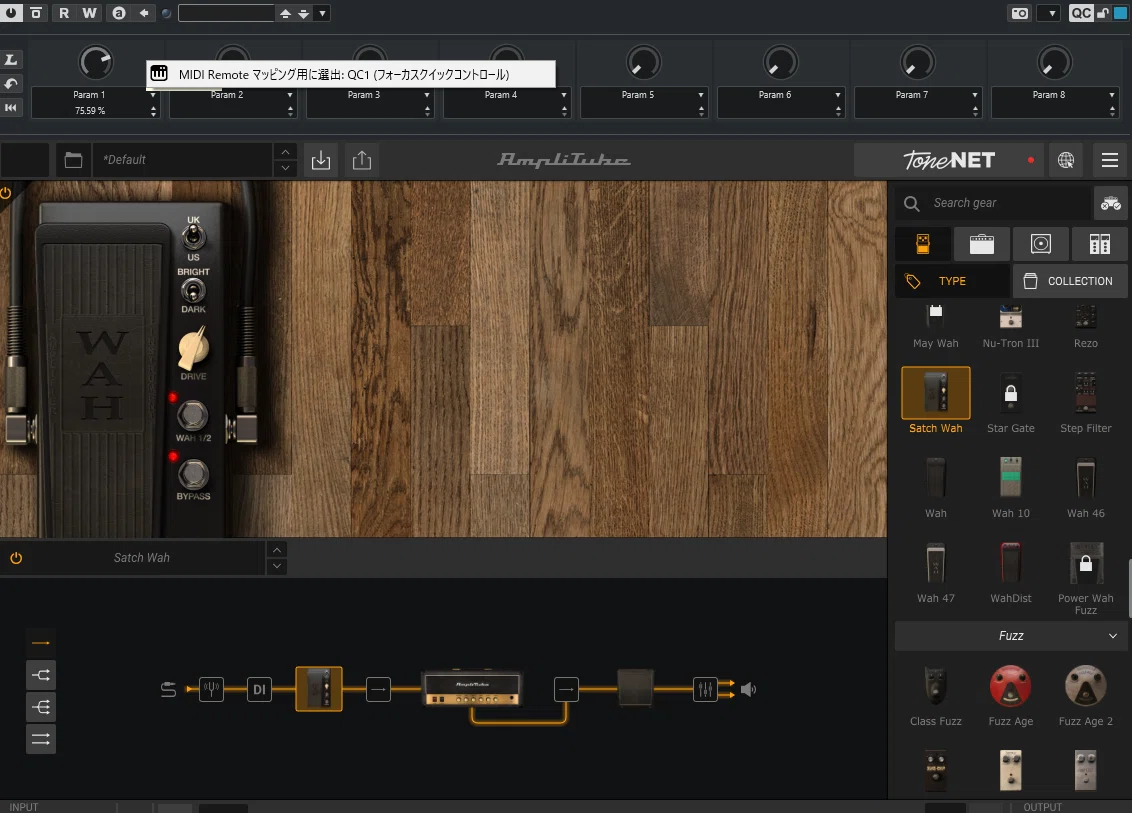The width and height of the screenshot is (1132, 813).
Task: Flip the UK/US switch on wah pedal
Action: 193,237
